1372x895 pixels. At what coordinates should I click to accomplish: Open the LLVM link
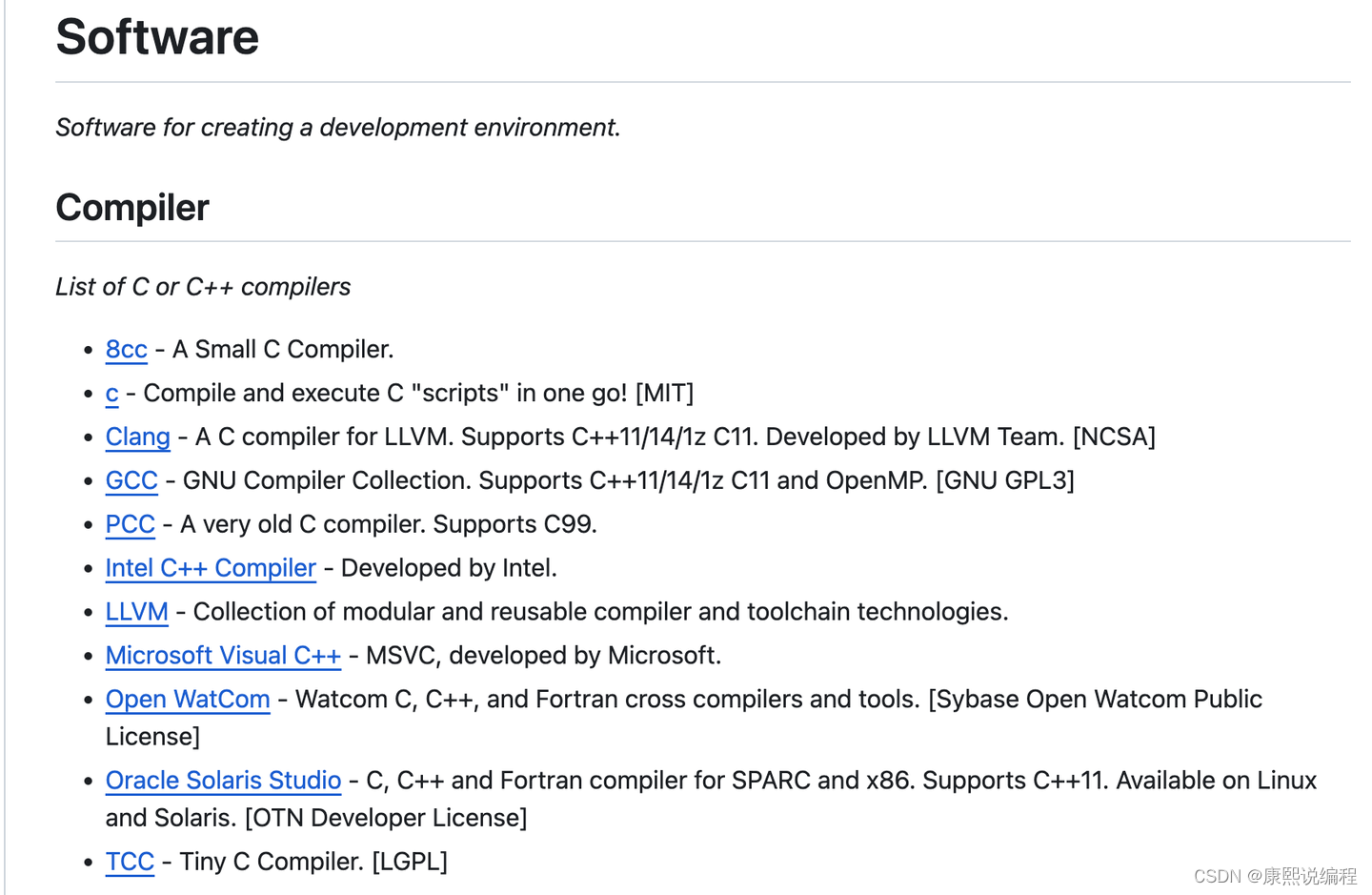136,612
